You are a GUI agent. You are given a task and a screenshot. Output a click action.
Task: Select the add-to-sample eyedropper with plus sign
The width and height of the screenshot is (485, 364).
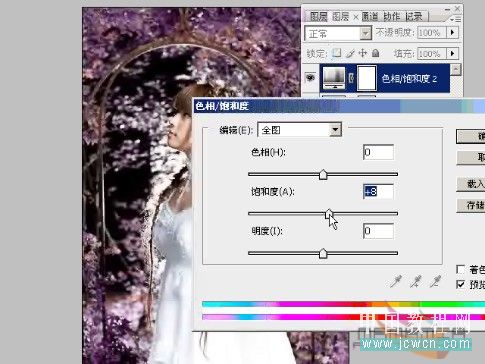[x=415, y=282]
